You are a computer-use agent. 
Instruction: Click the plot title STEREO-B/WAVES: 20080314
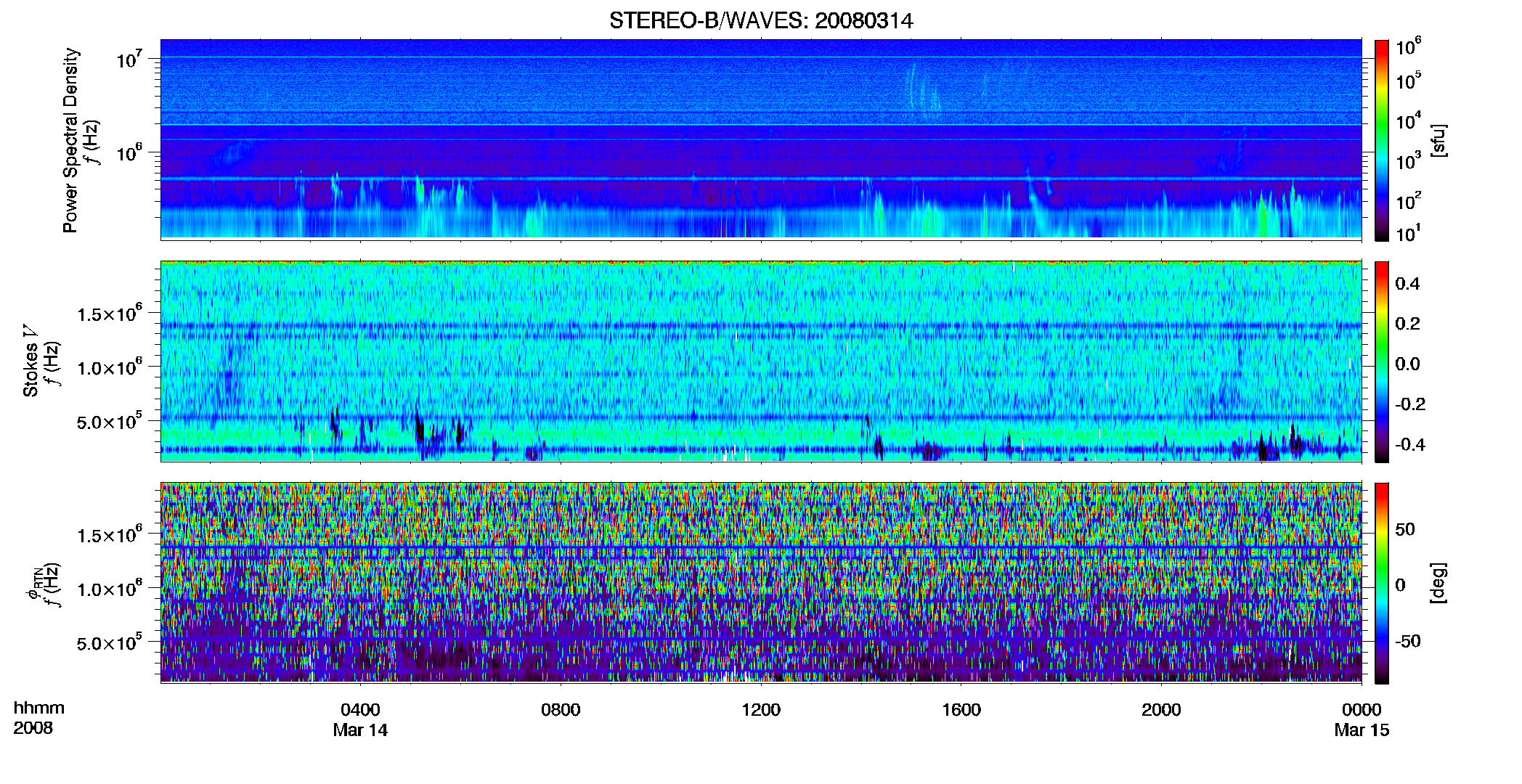click(761, 20)
